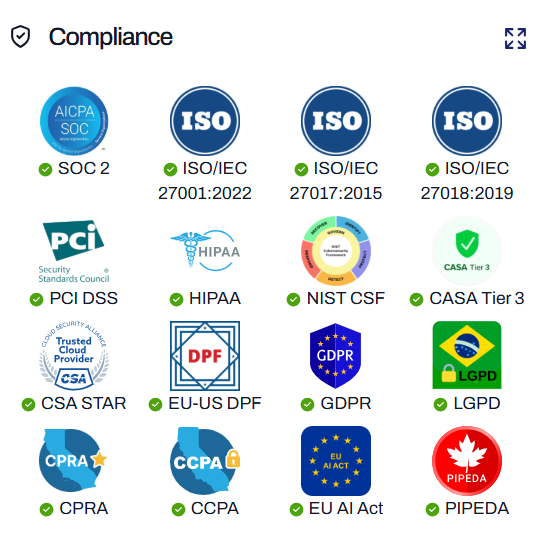The height and width of the screenshot is (556, 541).
Task: Click the PCI Security Standards Council logo
Action: [74, 251]
